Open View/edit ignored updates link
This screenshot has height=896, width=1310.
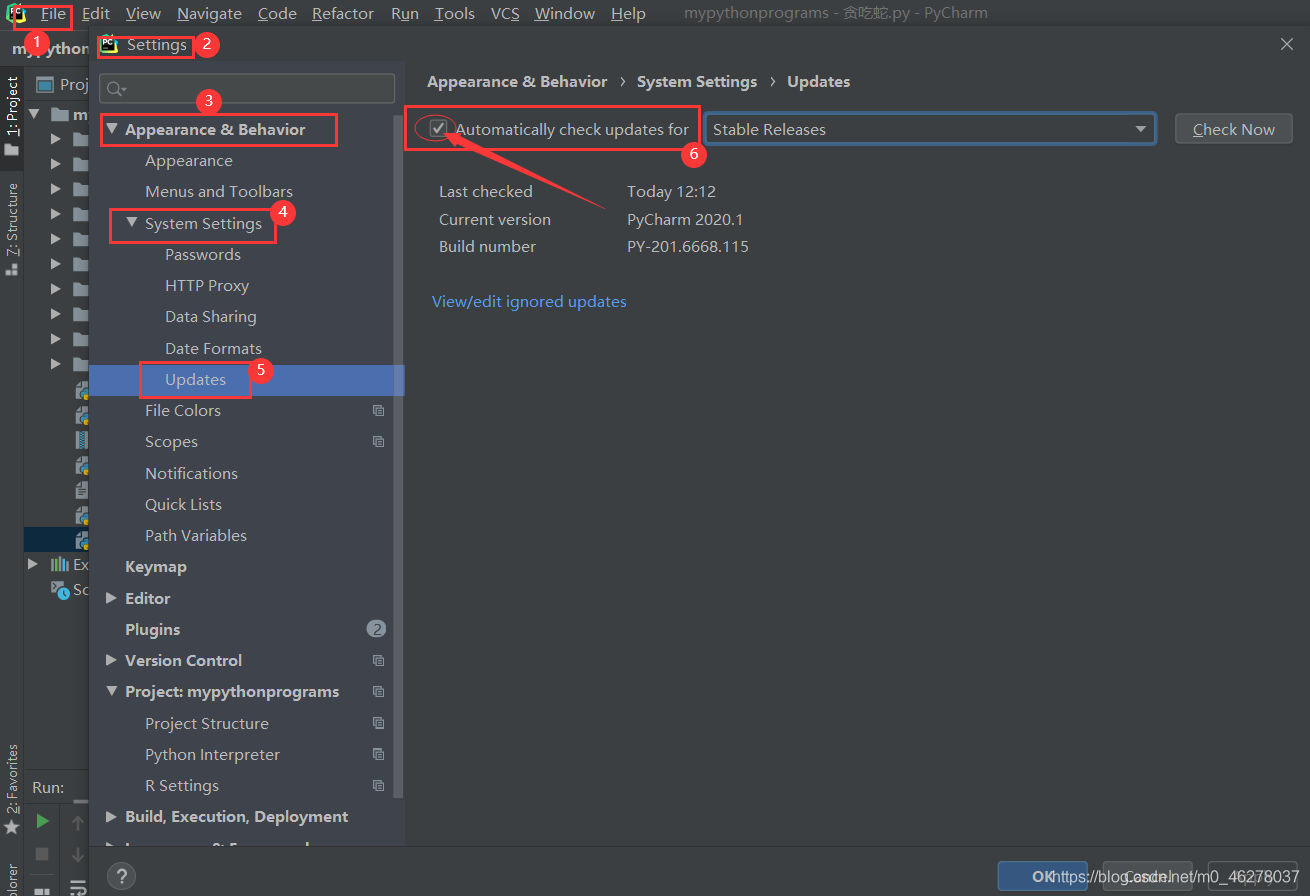529,301
